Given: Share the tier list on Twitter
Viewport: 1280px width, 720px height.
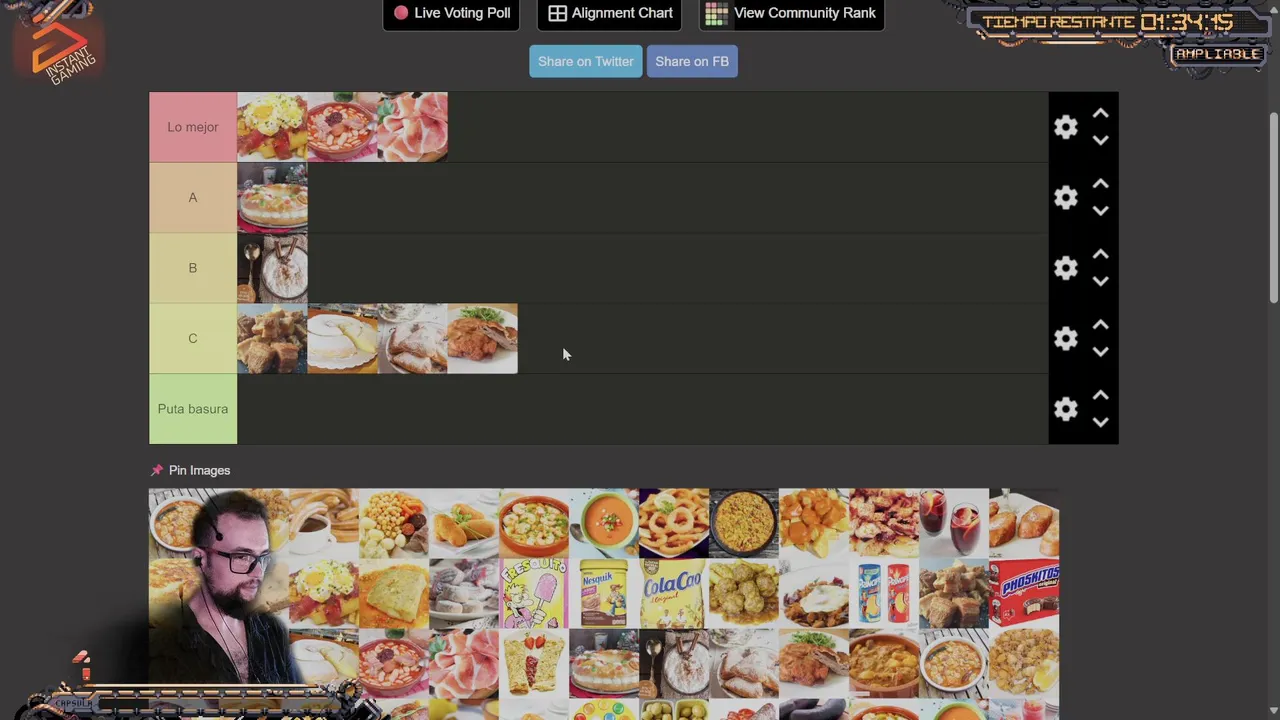Looking at the screenshot, I should pos(585,61).
